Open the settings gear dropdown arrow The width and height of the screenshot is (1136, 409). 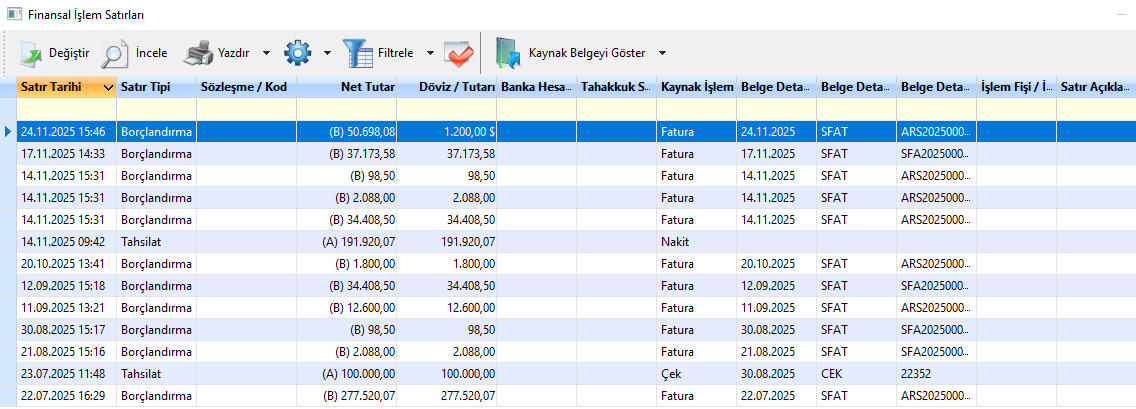[327, 53]
